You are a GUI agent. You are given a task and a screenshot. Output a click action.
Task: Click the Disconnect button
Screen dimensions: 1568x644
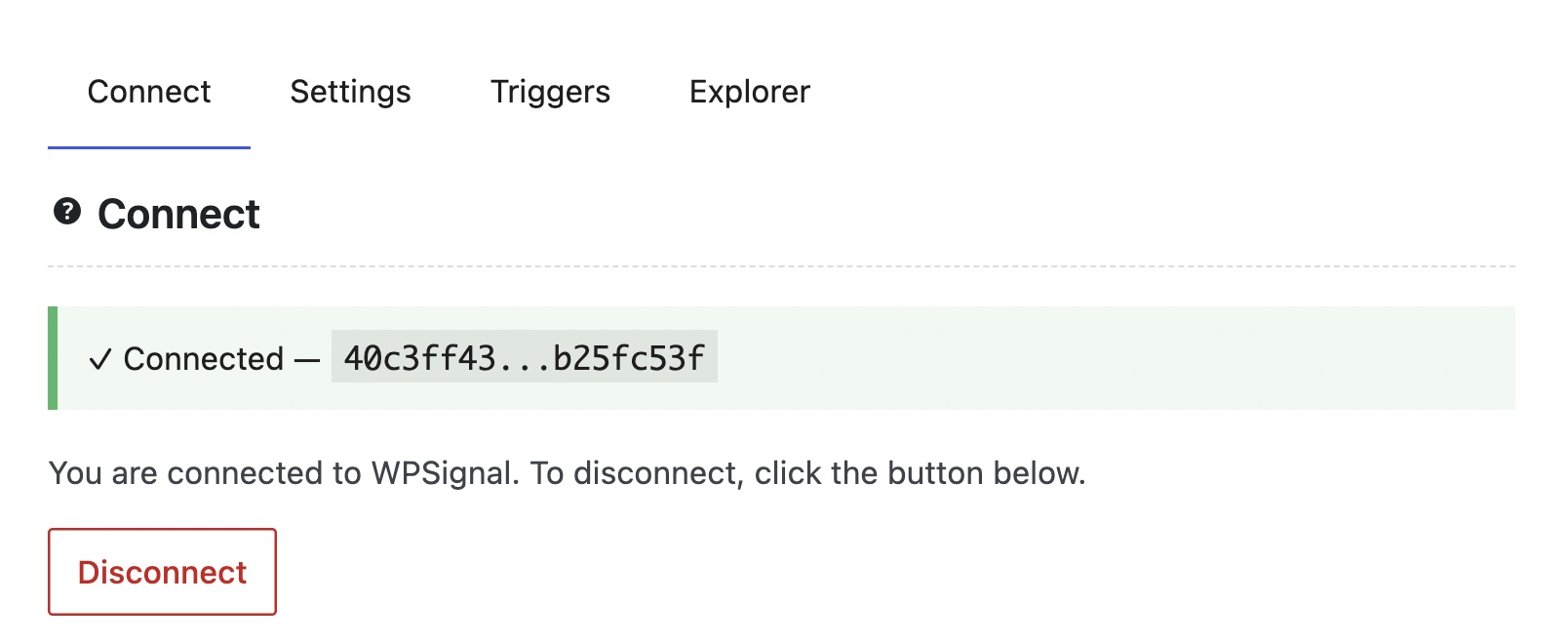pos(162,573)
